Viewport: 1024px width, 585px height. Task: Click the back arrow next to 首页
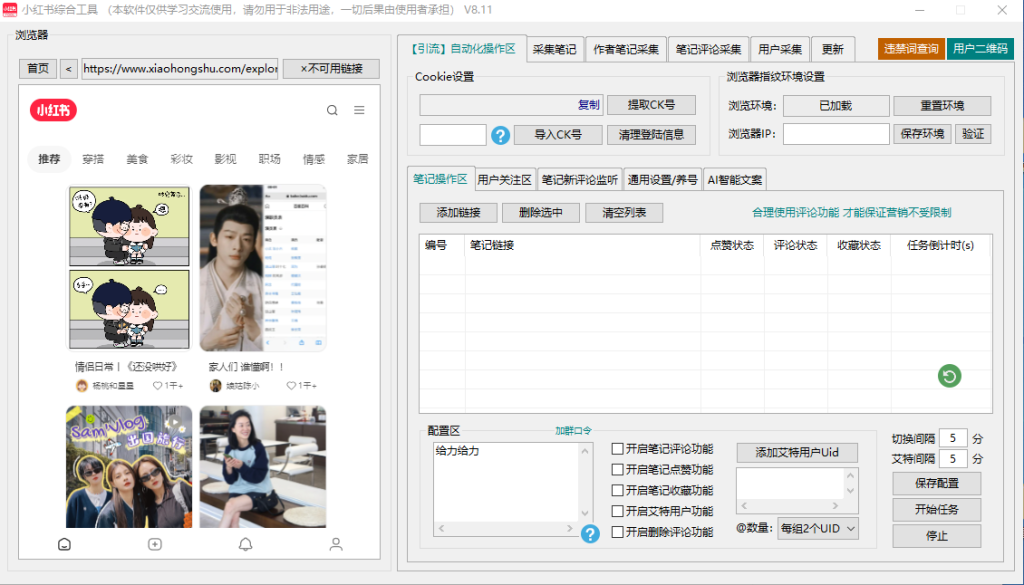pos(67,69)
